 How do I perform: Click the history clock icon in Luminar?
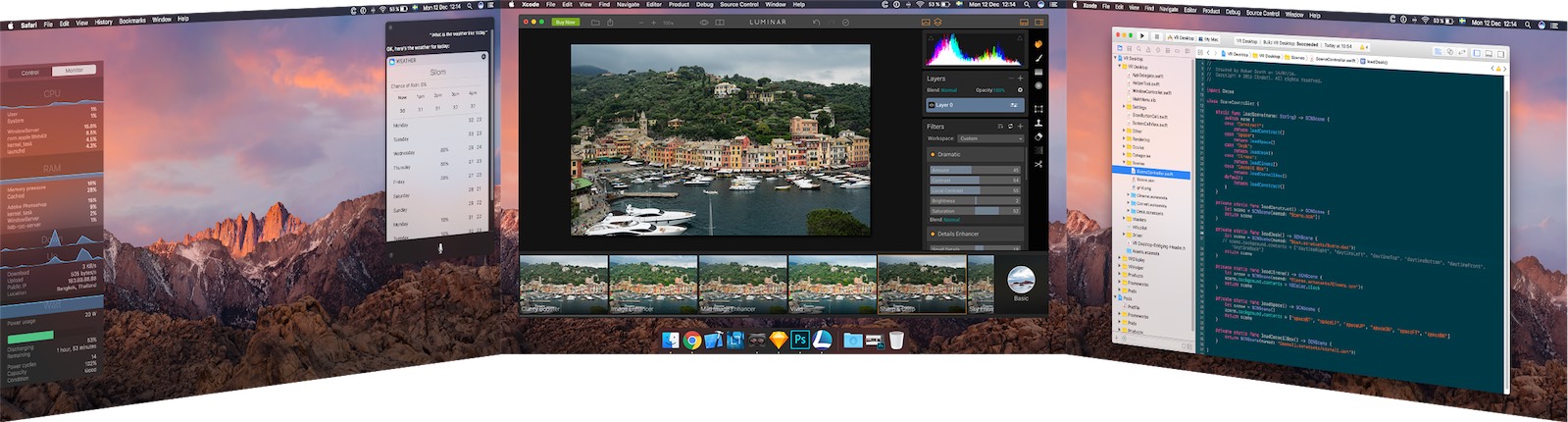tap(845, 22)
